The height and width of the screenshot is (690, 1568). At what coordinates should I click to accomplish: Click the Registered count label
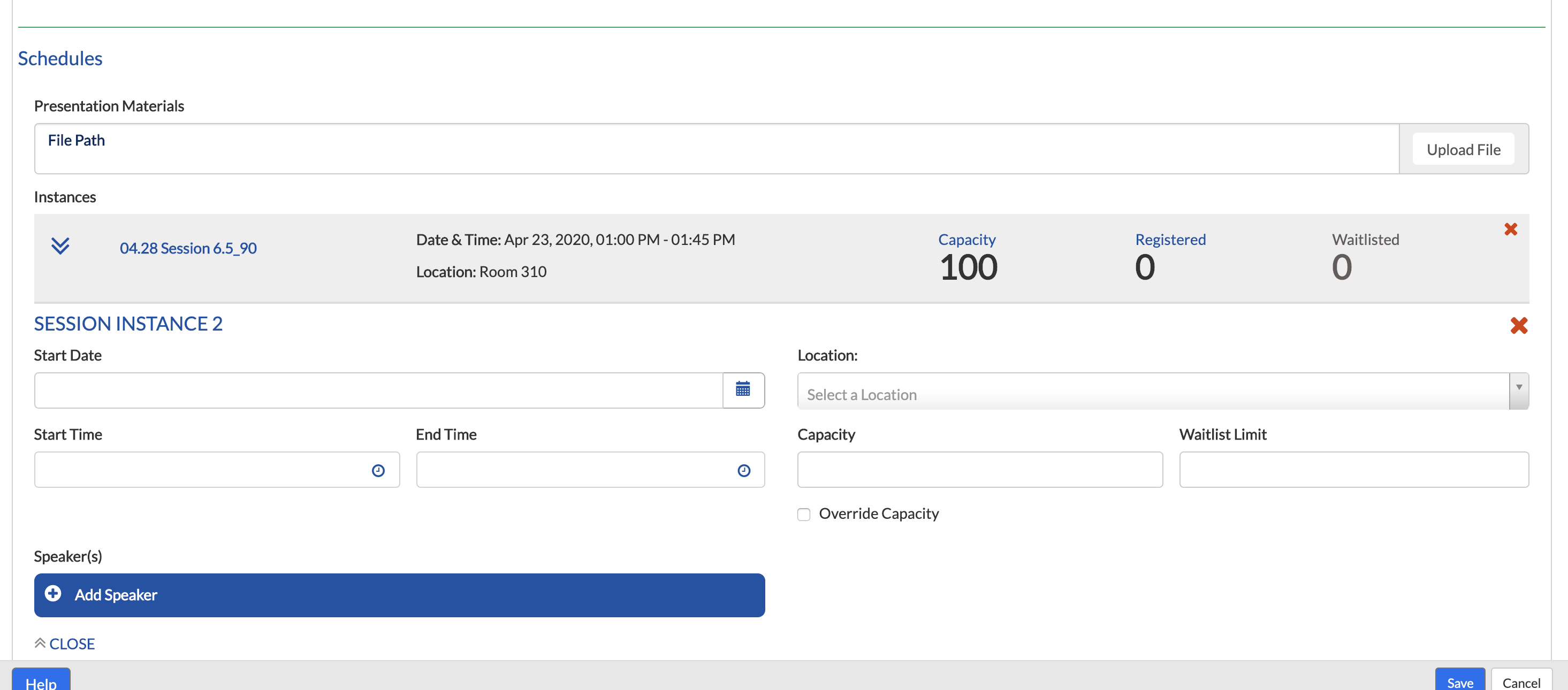click(x=1169, y=240)
